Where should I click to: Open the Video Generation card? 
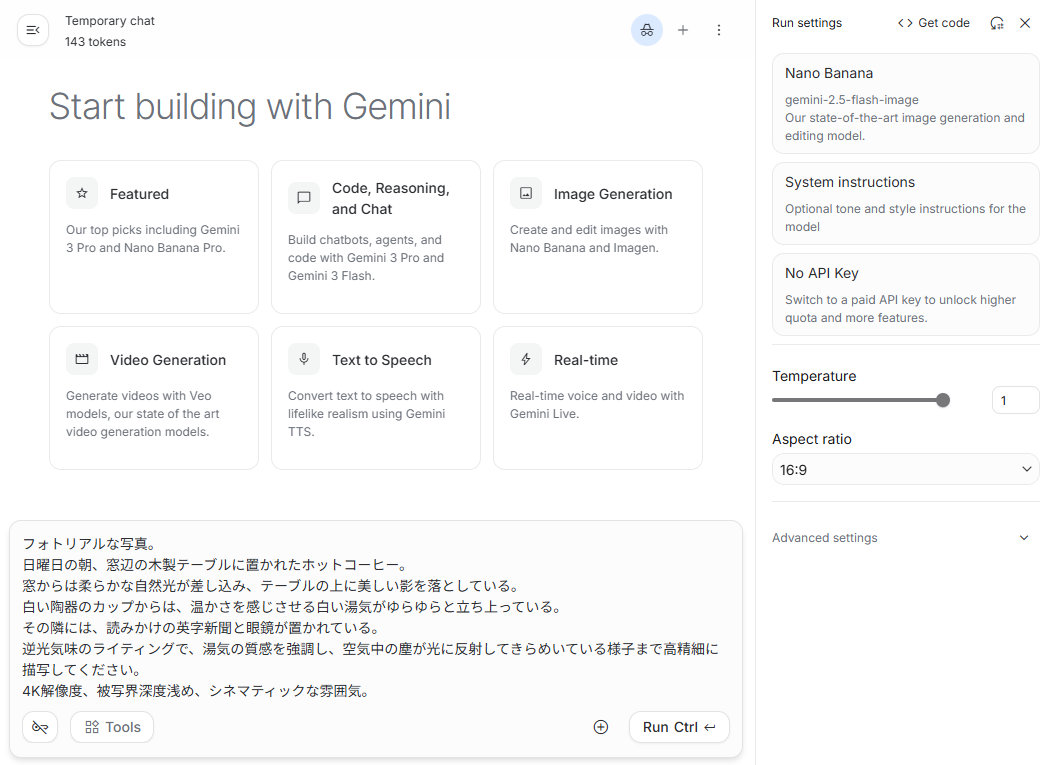pos(154,398)
